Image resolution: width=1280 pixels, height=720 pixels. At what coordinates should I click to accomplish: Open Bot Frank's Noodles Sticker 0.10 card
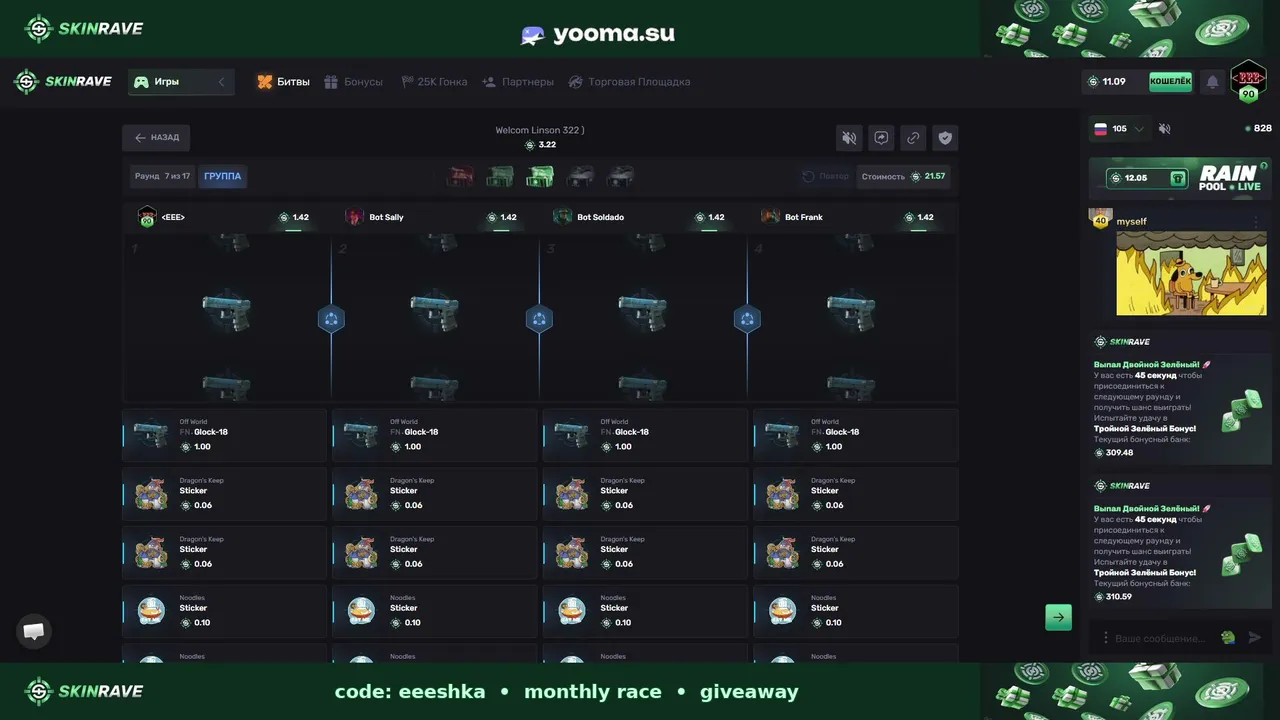pos(856,611)
